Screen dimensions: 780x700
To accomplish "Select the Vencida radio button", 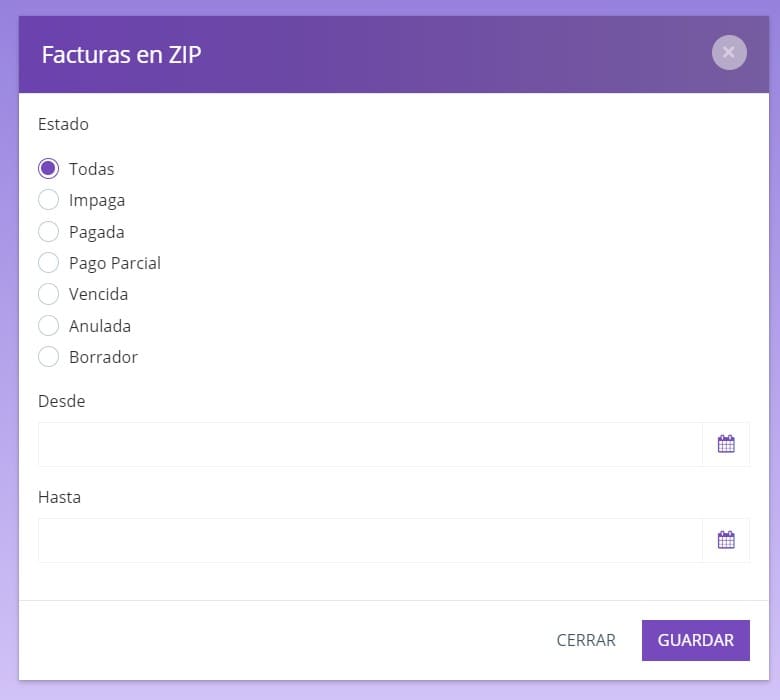I will [x=48, y=294].
